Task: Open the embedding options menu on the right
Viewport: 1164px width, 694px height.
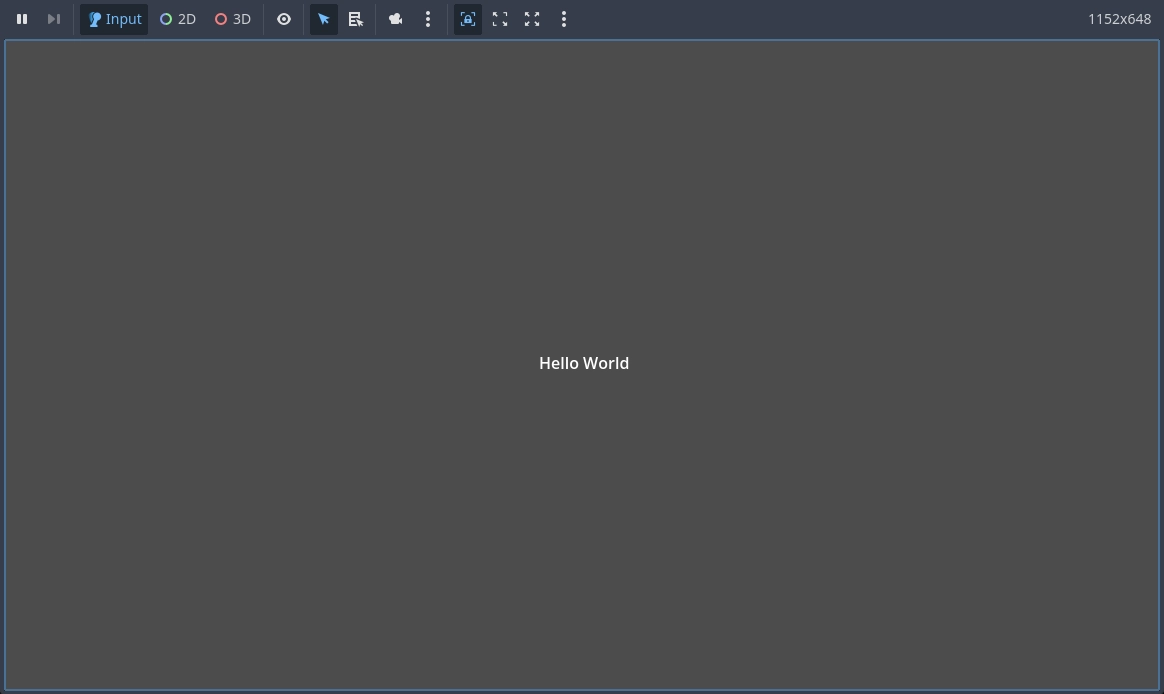Action: point(564,19)
